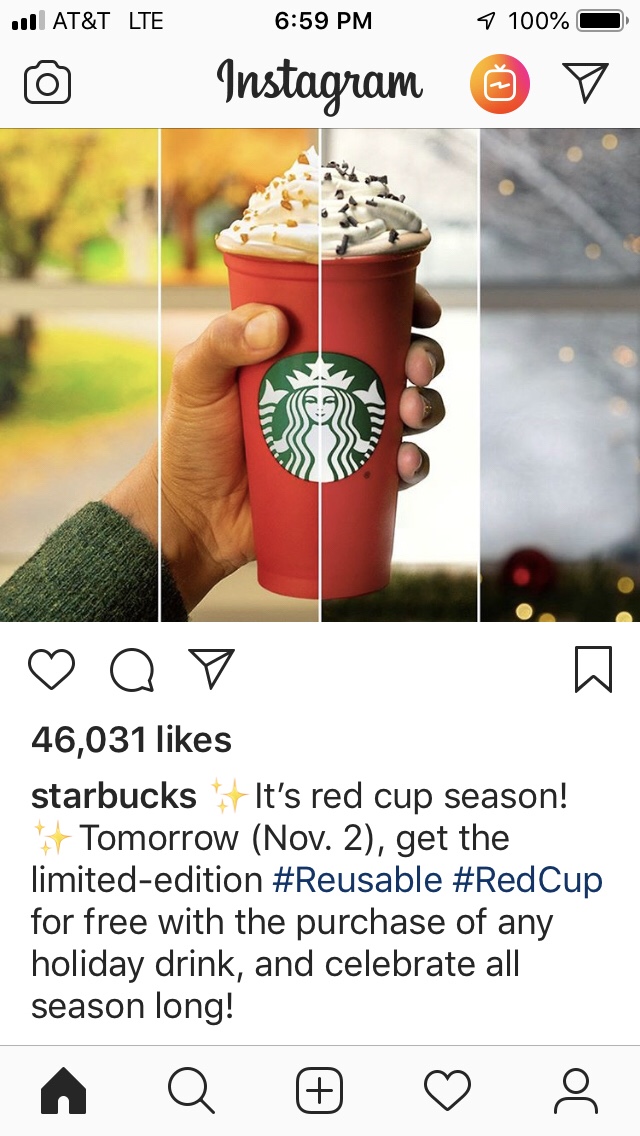Open the camera icon in header
The width and height of the screenshot is (640, 1136).
[x=47, y=83]
